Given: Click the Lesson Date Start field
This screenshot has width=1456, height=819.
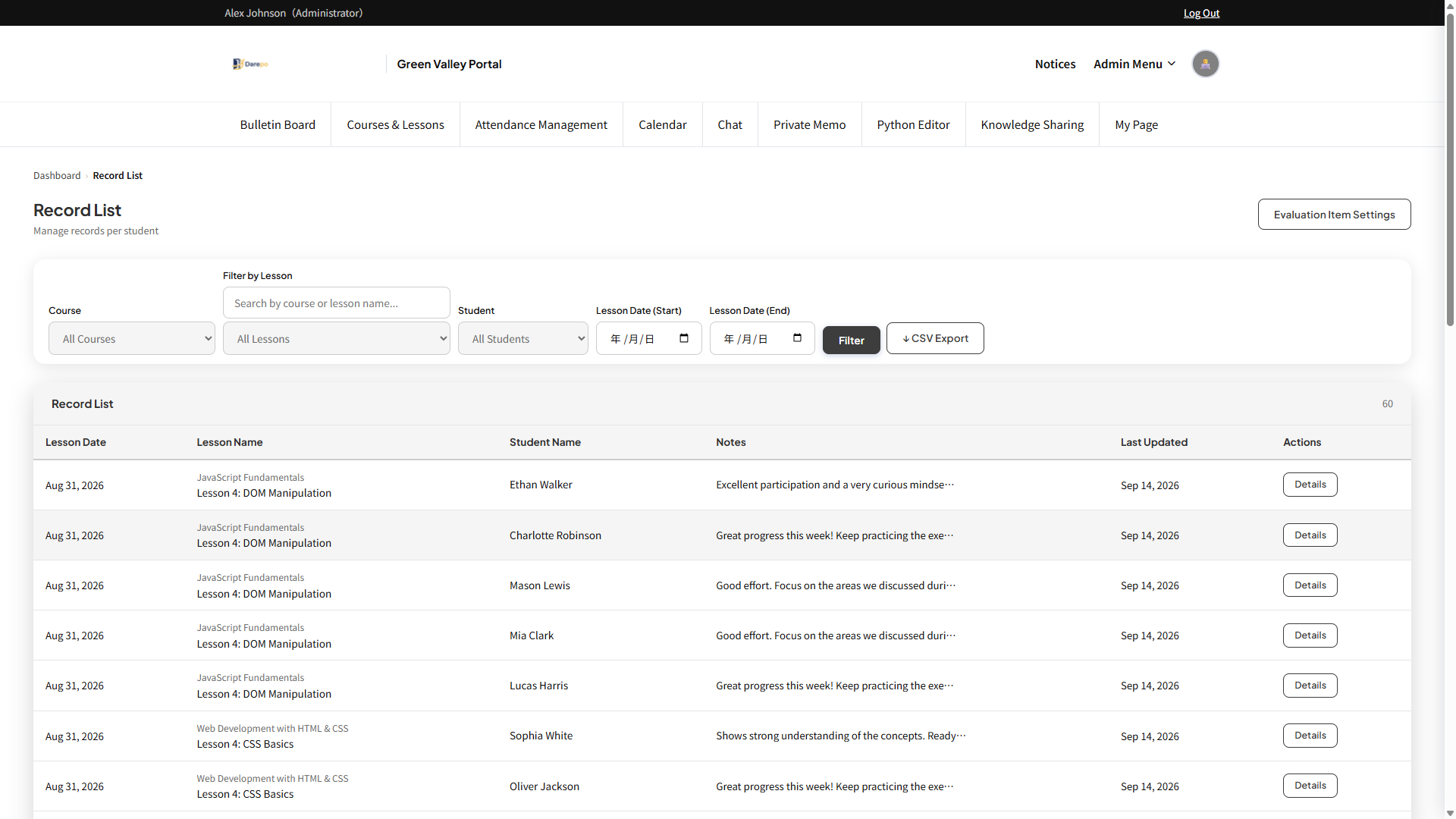Looking at the screenshot, I should 648,338.
